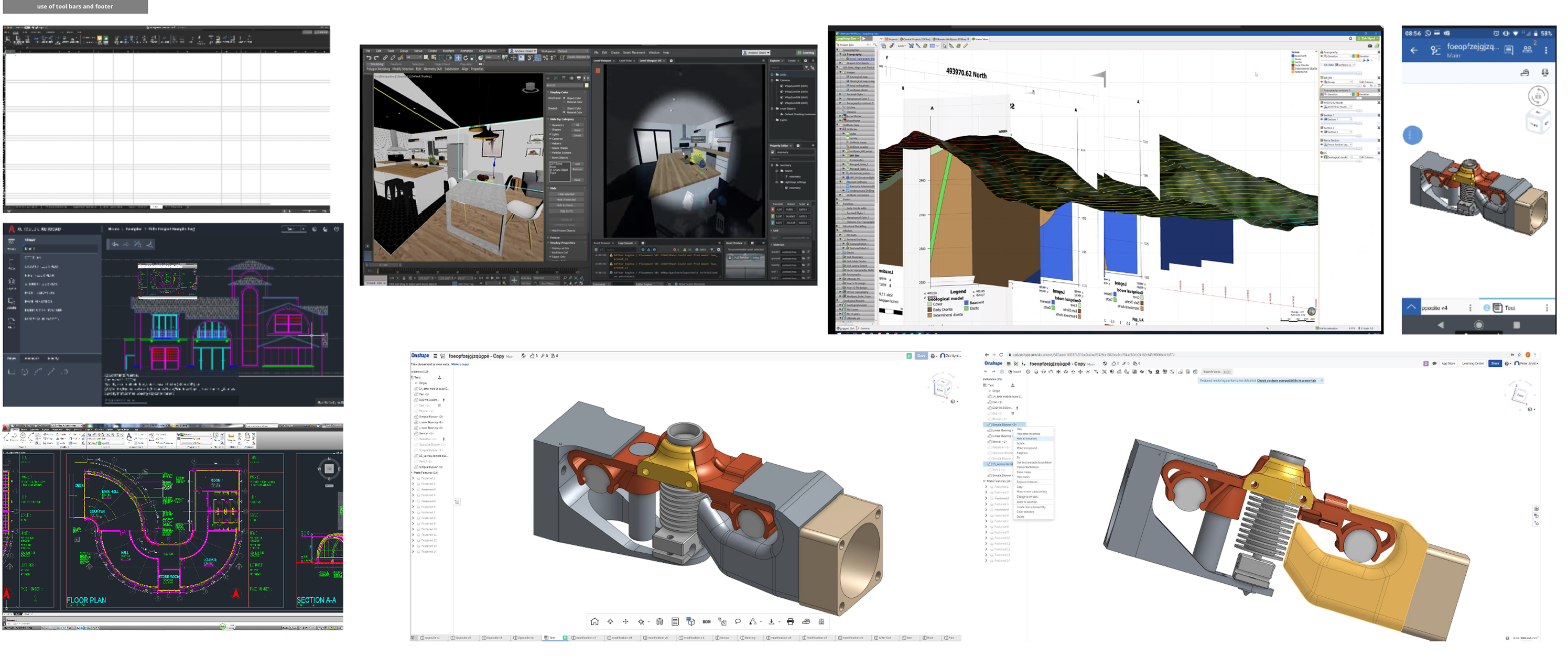Tap the collaborators people icon in mobile app
The image size is (1568, 668).
click(1528, 50)
